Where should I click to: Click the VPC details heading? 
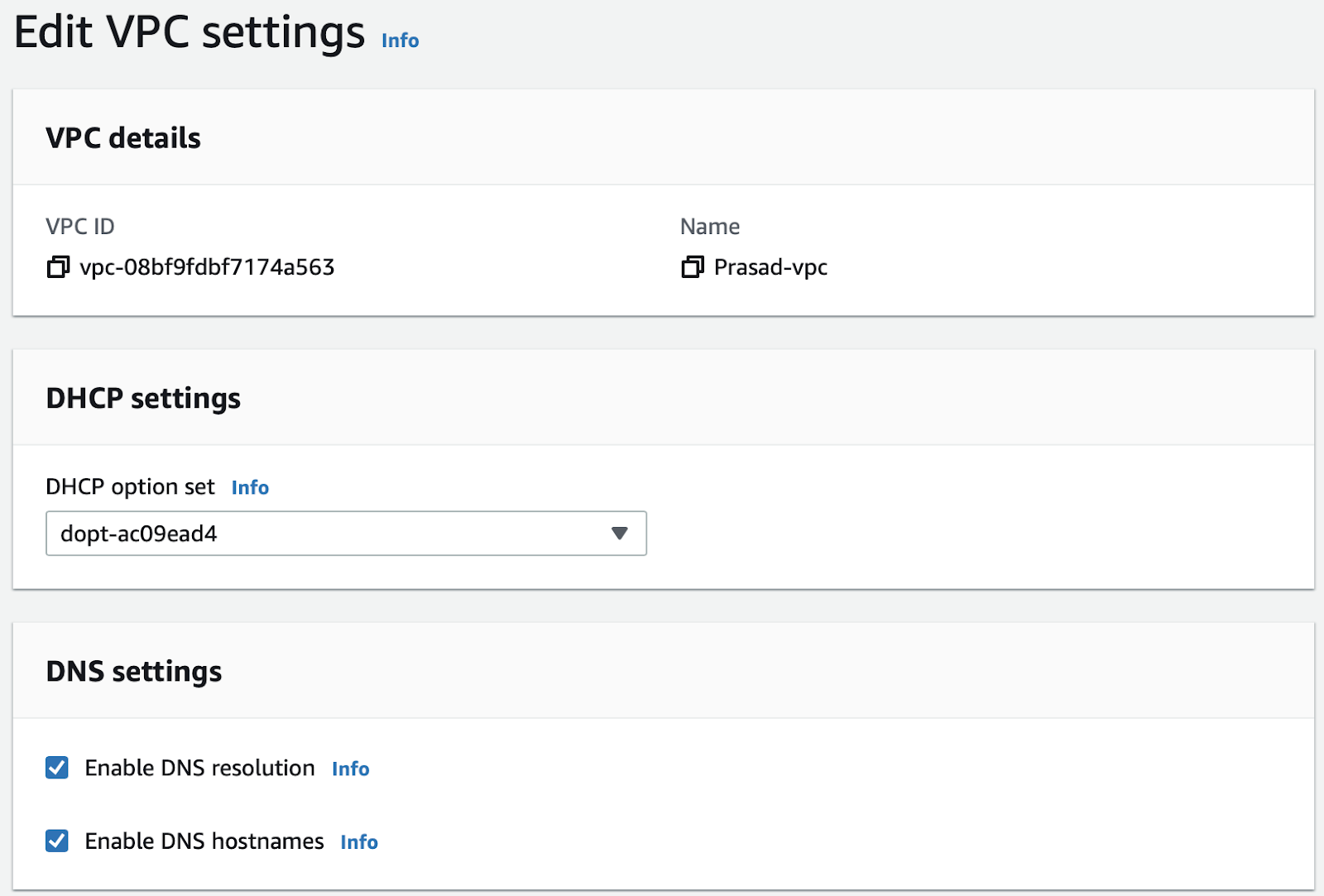coord(123,137)
